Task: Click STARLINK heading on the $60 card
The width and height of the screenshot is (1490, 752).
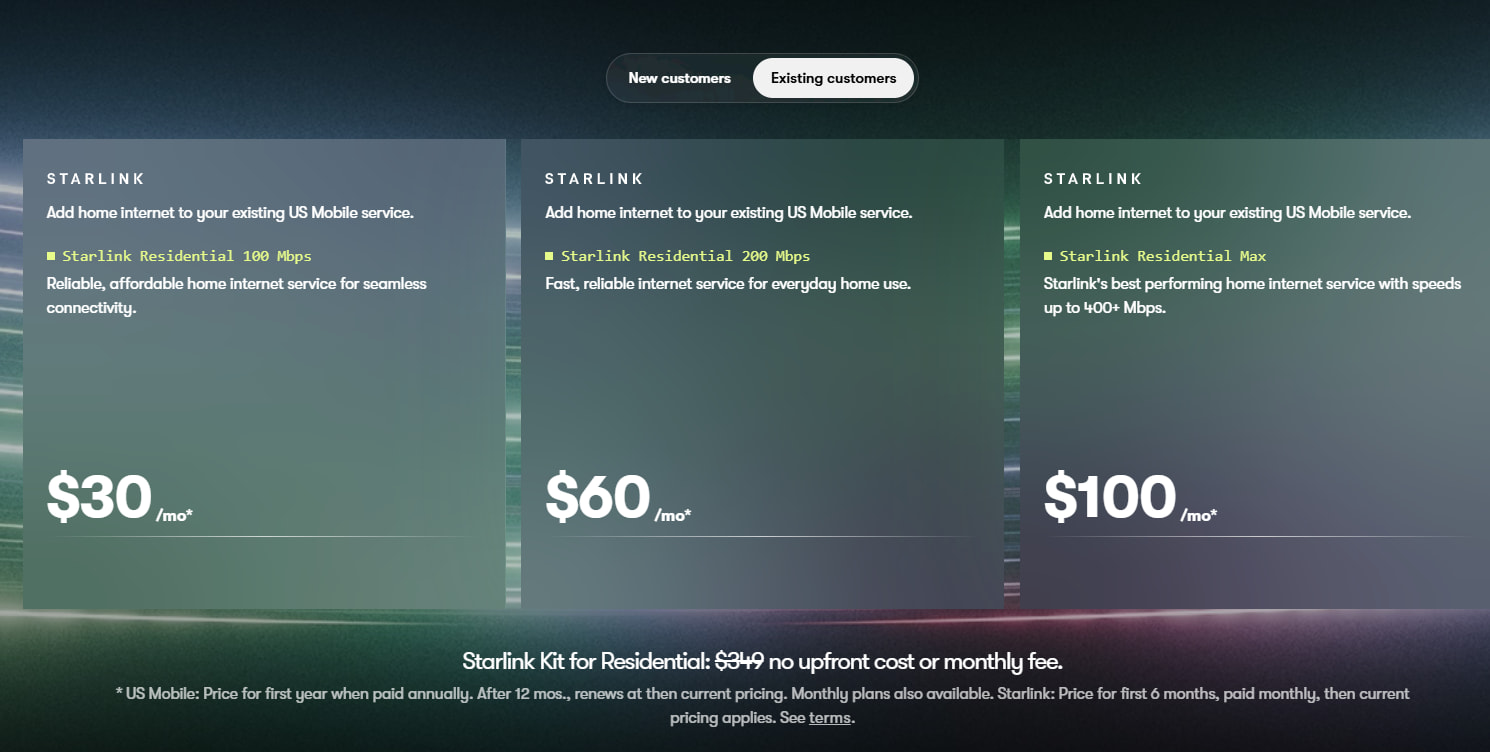Action: point(594,179)
